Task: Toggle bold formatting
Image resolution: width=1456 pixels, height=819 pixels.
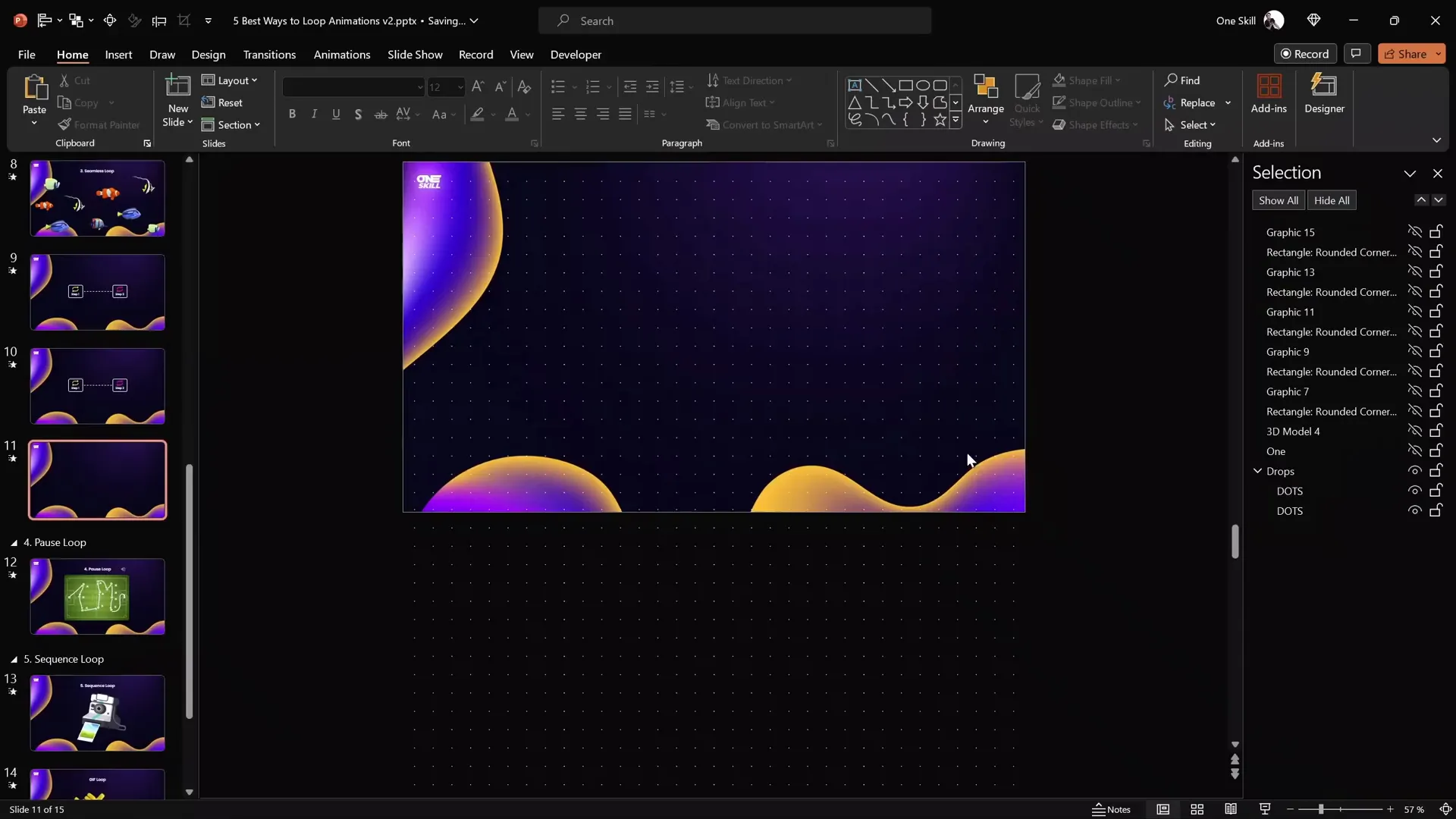Action: 292,114
